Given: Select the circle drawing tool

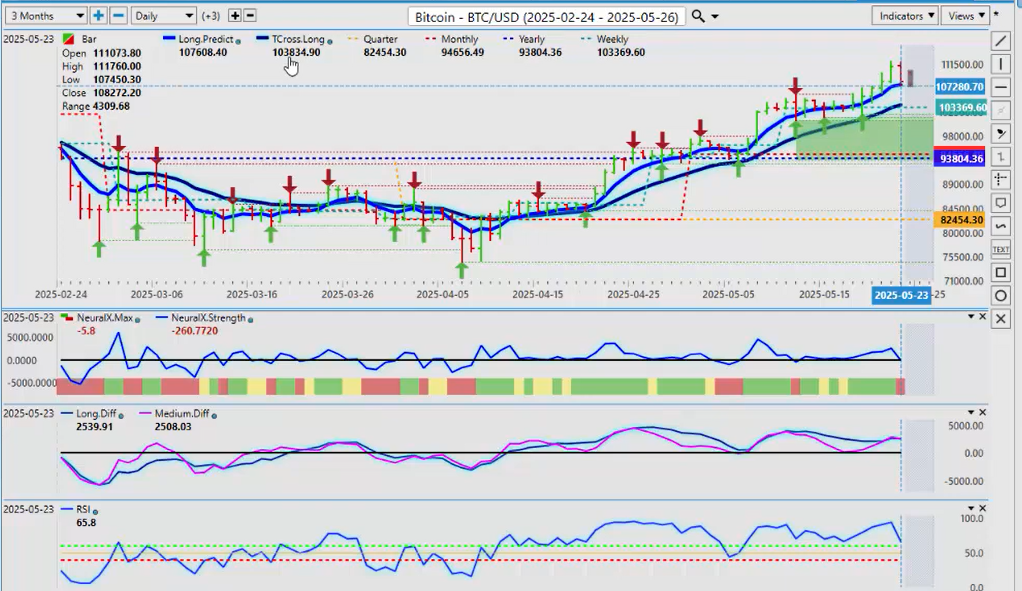Looking at the screenshot, I should click(x=1000, y=296).
